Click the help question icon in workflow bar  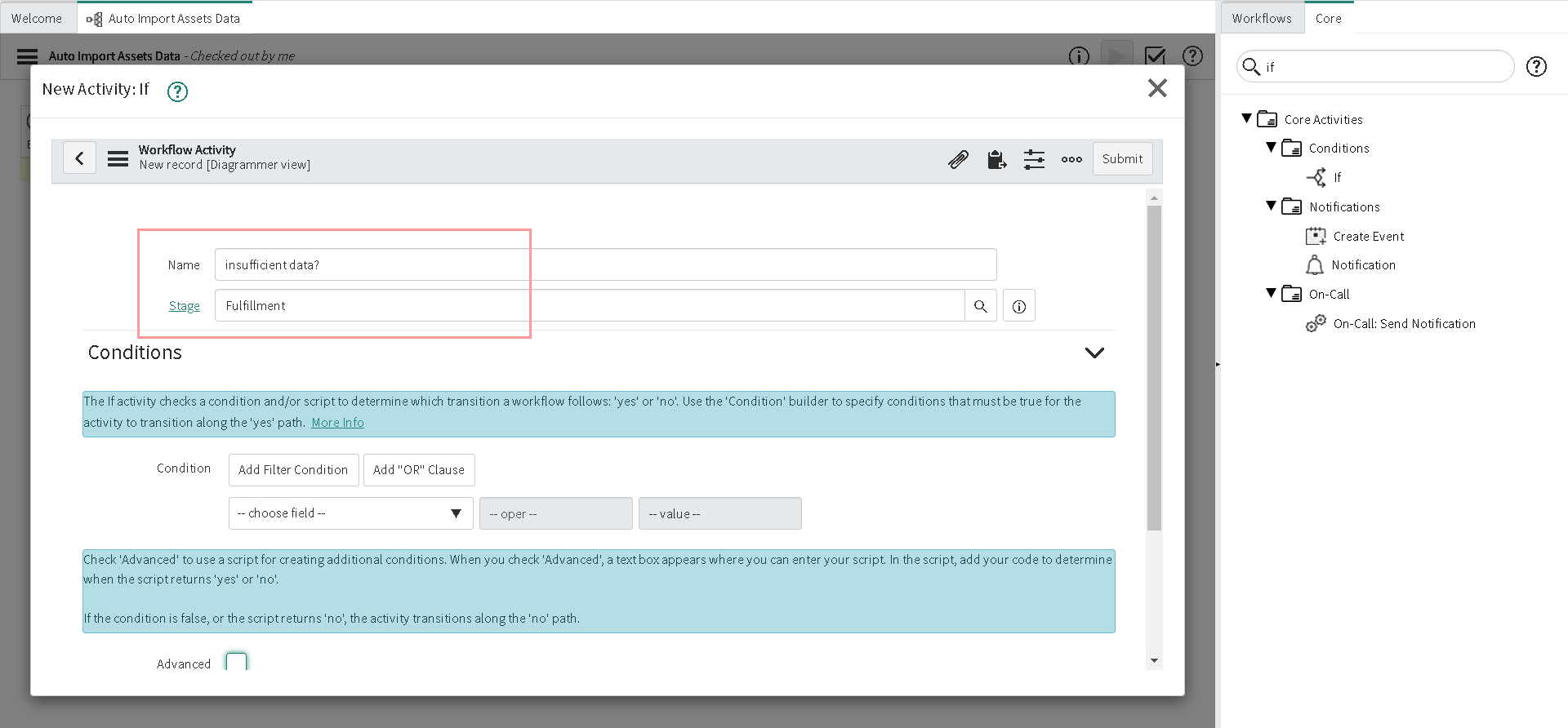(1192, 55)
